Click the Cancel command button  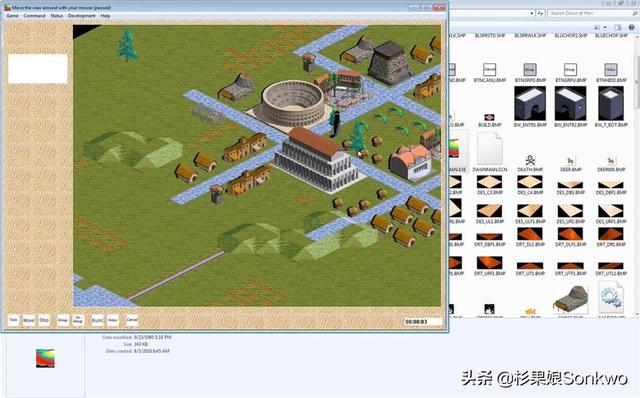point(132,320)
